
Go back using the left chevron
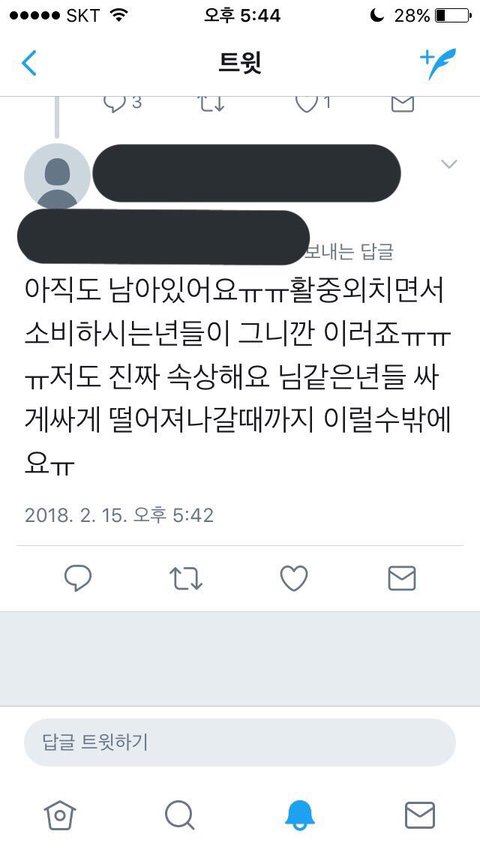coord(29,63)
